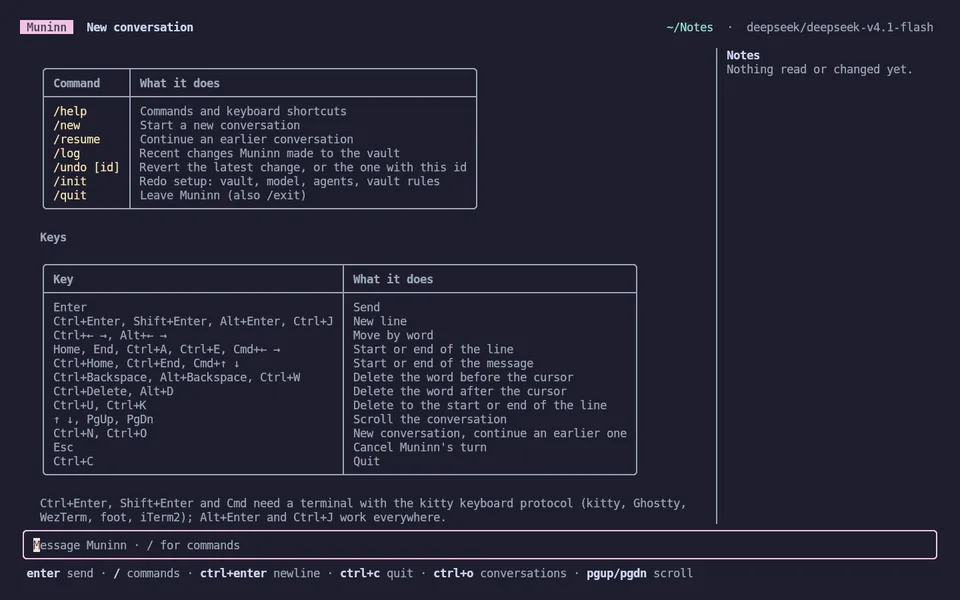The width and height of the screenshot is (960, 600).
Task: Click 'Recent changes Muninn made to the vault'
Action: 269,153
